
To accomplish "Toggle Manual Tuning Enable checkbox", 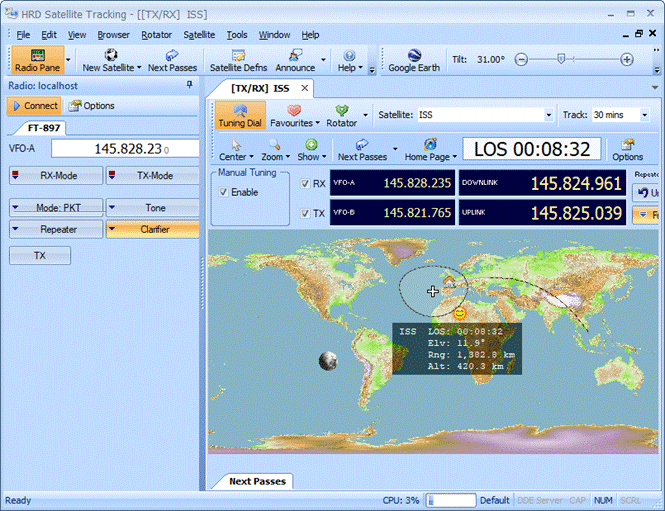I will coord(224,192).
